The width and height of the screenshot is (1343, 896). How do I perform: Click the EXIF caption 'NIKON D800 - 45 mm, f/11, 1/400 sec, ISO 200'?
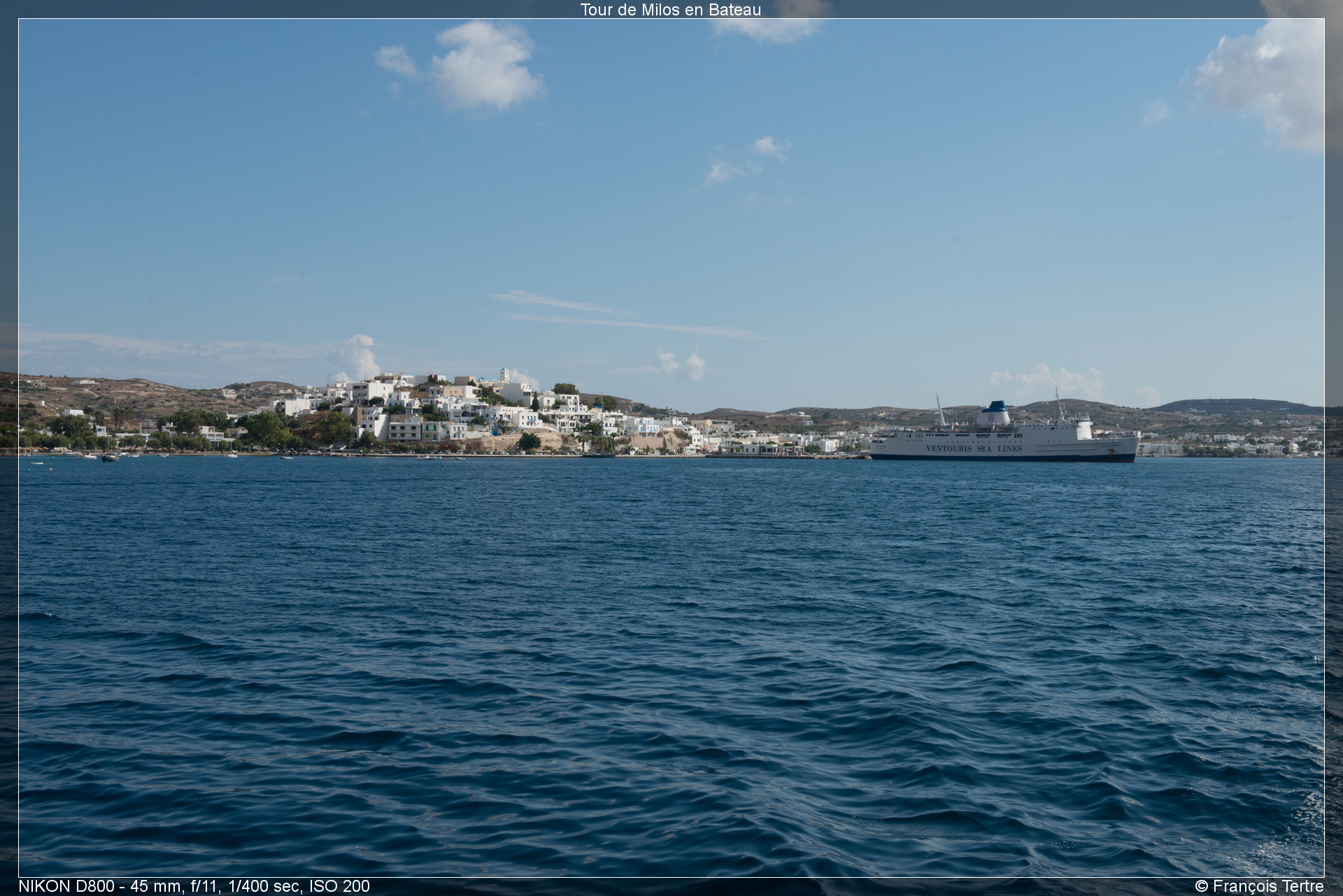(x=194, y=886)
